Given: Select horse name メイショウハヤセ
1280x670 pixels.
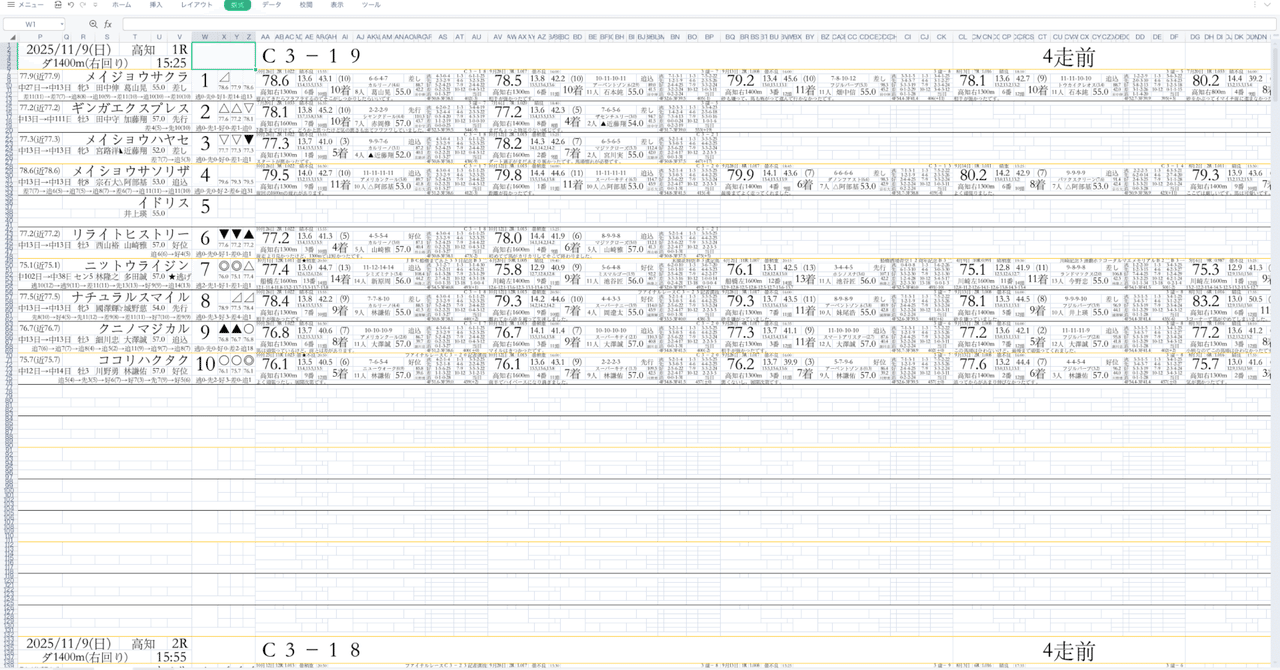Looking at the screenshot, I should [x=136, y=139].
